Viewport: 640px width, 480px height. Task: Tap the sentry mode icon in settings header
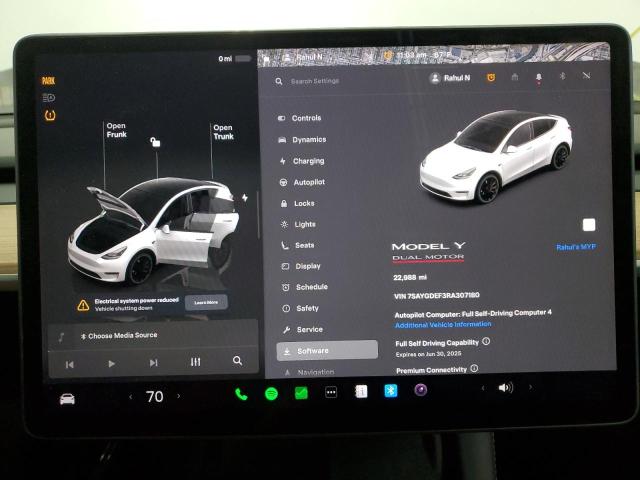[x=491, y=77]
